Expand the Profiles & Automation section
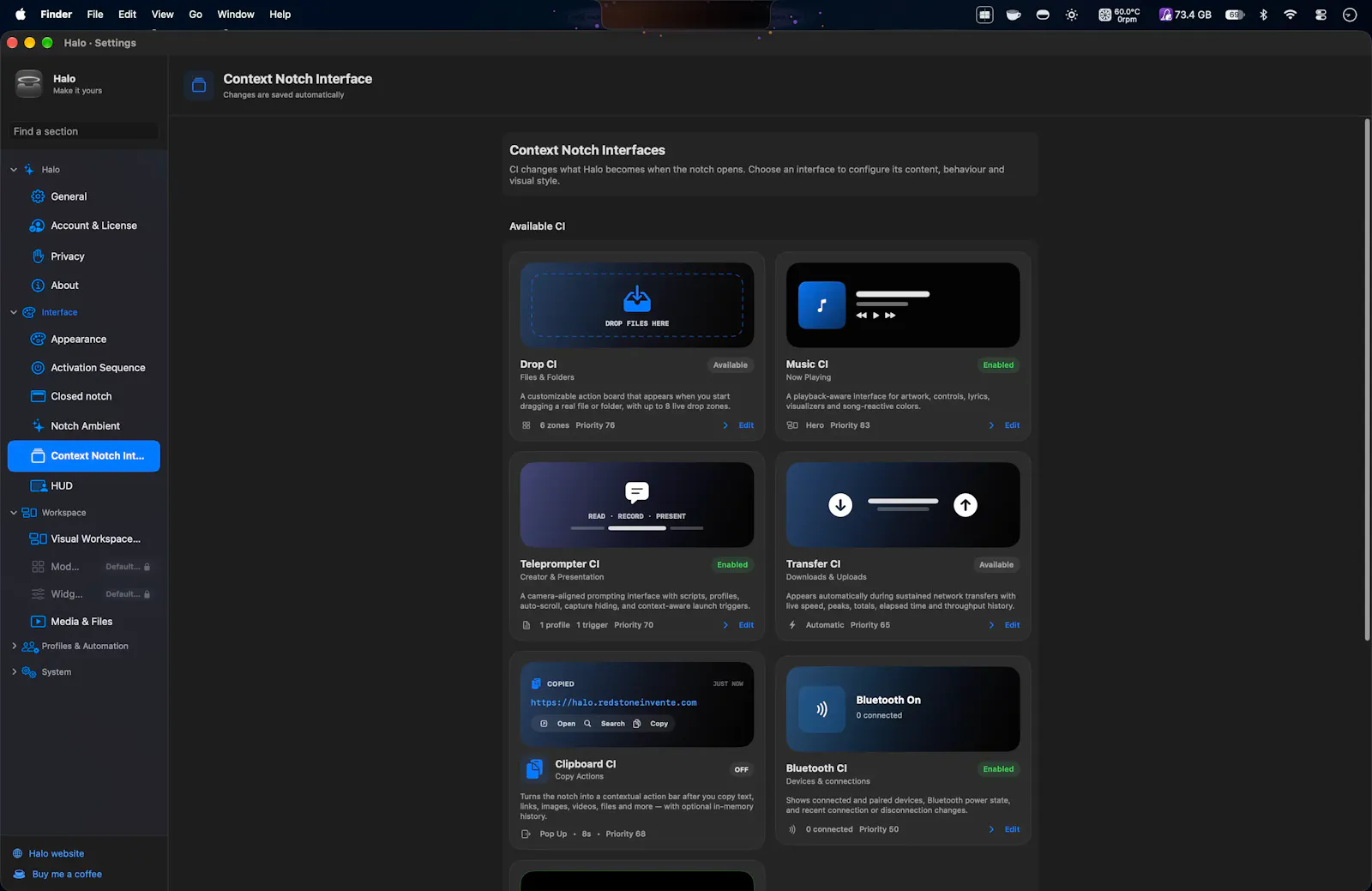 click(x=14, y=647)
